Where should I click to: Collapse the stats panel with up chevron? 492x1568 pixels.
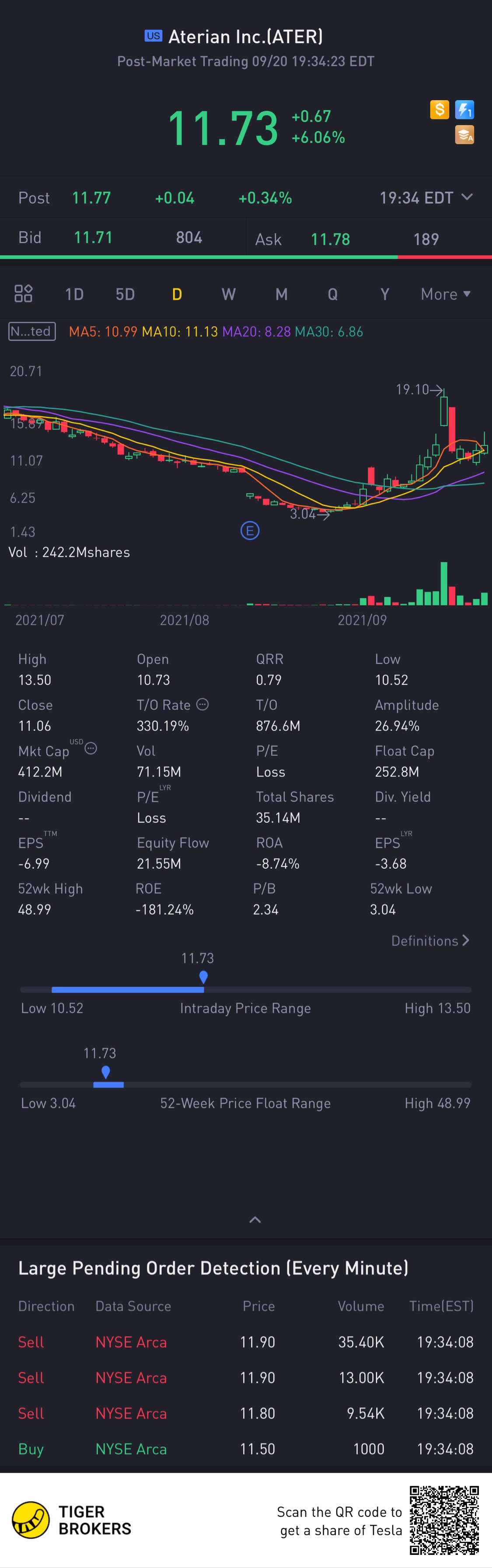(255, 1220)
